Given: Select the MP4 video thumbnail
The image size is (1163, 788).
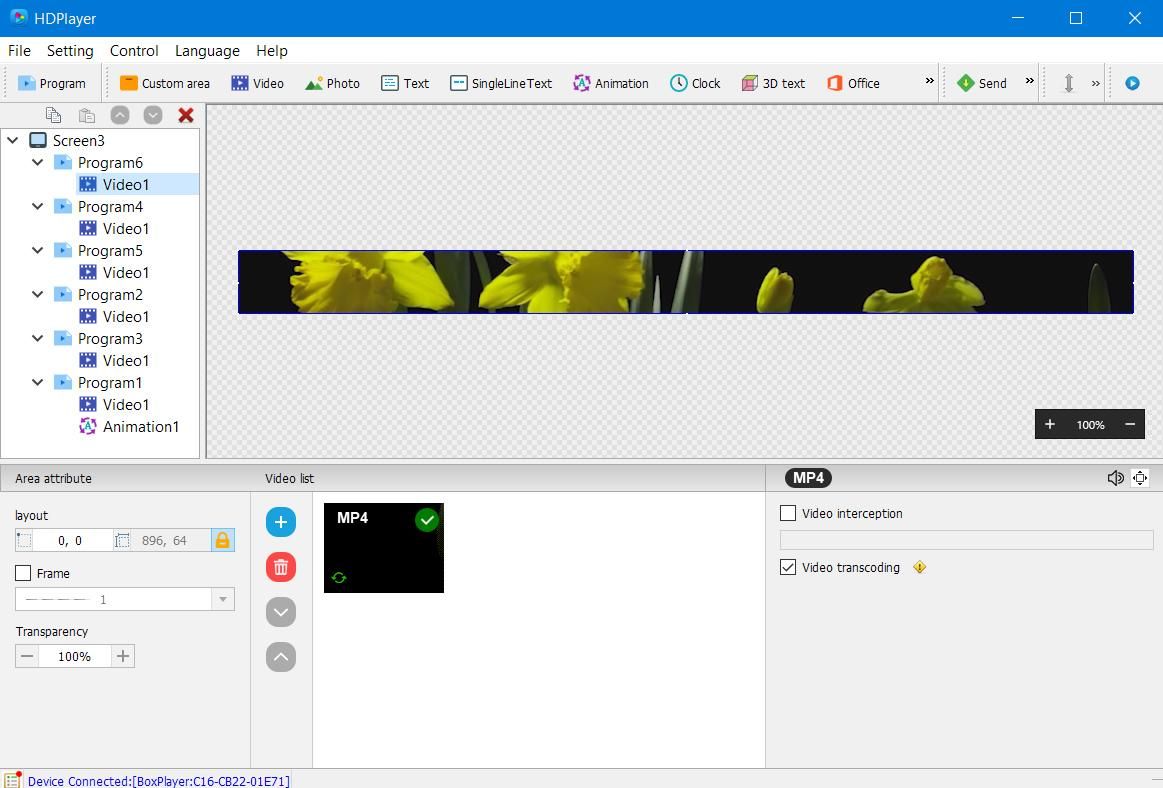Looking at the screenshot, I should click(x=383, y=548).
